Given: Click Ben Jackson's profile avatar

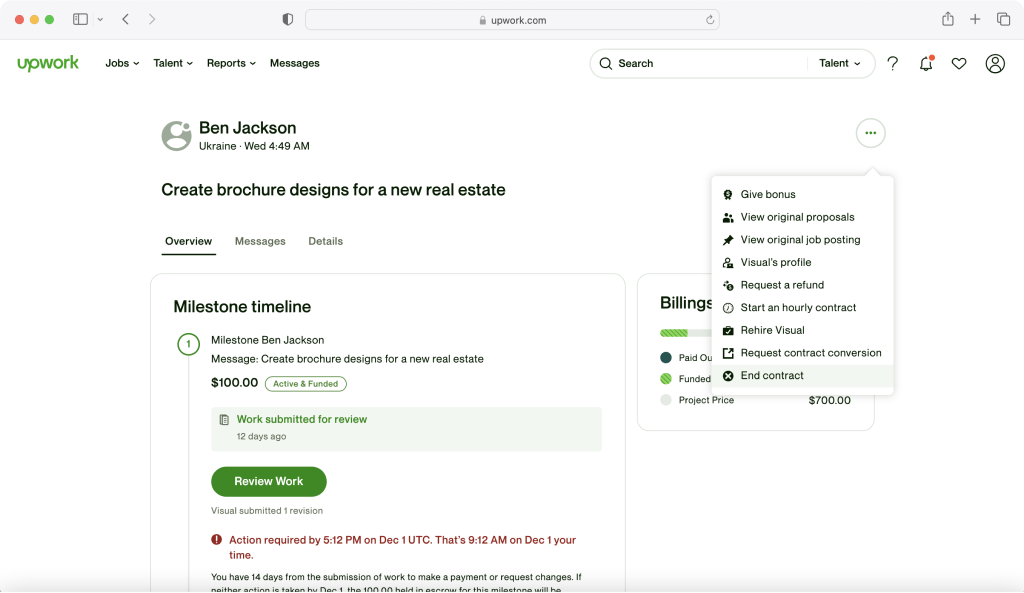Looking at the screenshot, I should (176, 136).
